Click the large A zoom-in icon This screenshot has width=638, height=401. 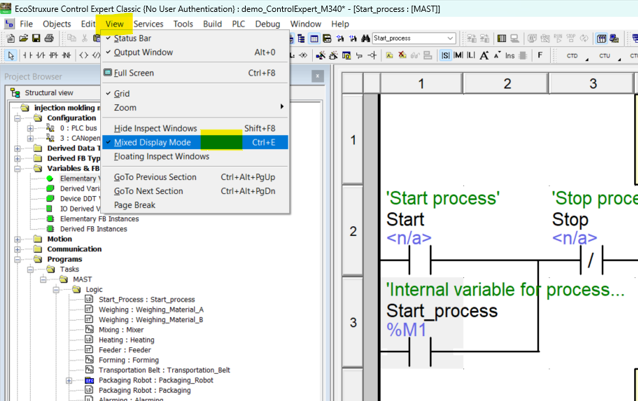484,55
